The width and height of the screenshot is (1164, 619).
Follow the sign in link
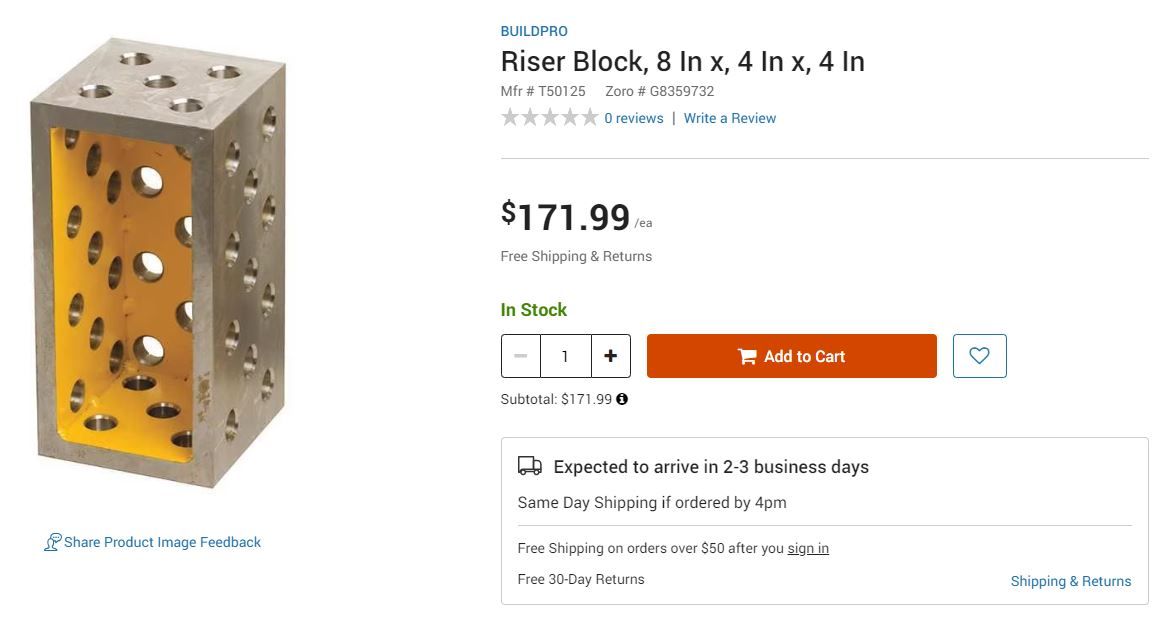[x=808, y=548]
